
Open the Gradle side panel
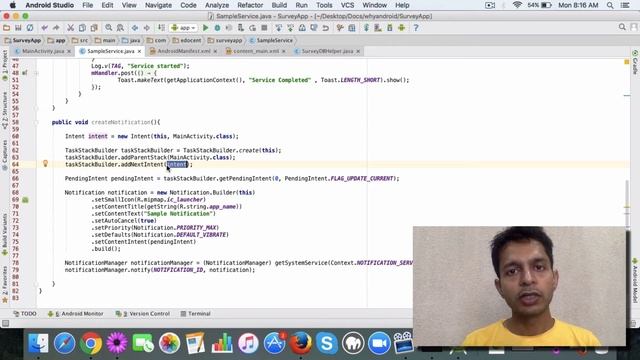coord(635,62)
